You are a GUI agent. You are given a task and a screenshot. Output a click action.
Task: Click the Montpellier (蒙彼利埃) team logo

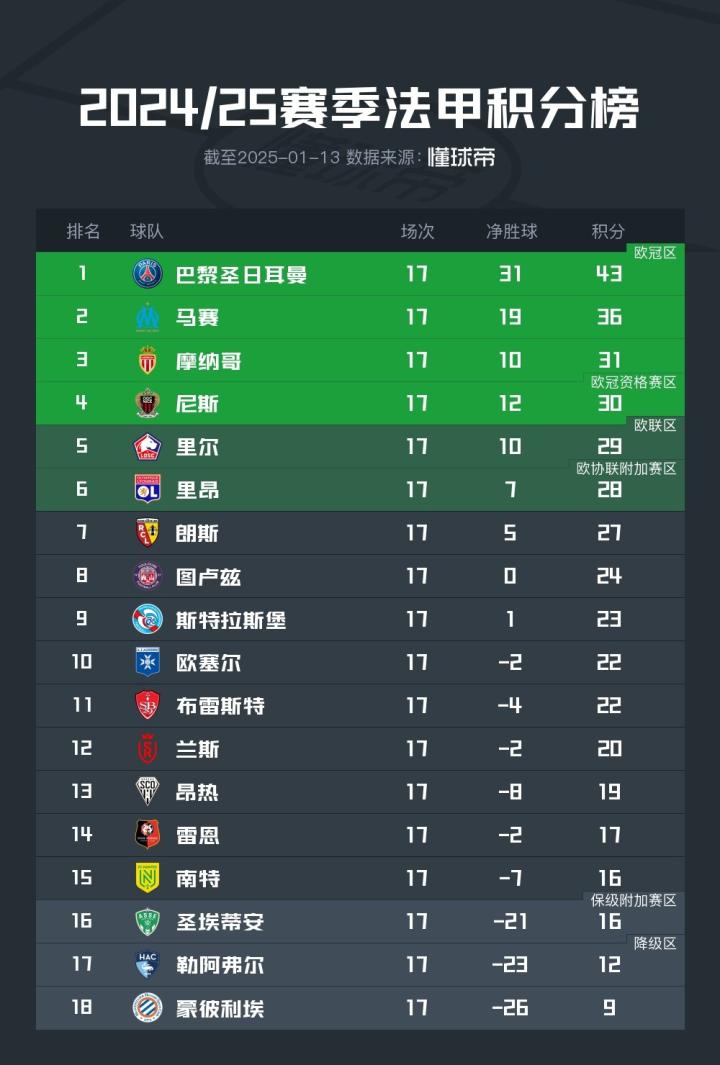(x=148, y=1008)
